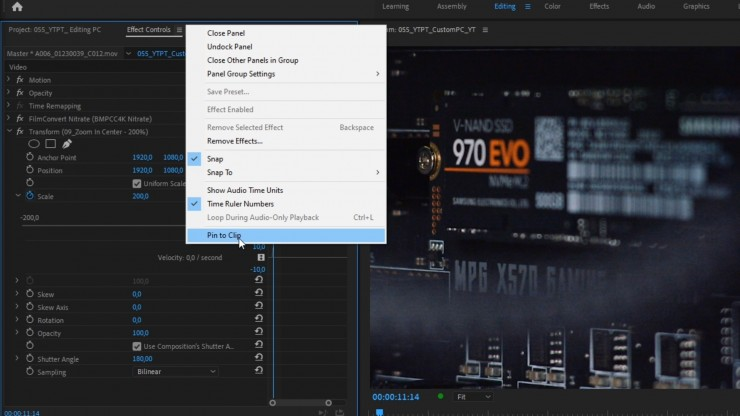This screenshot has height=416, width=740.
Task: Switch to the Learning workspace
Action: pyautogui.click(x=395, y=7)
